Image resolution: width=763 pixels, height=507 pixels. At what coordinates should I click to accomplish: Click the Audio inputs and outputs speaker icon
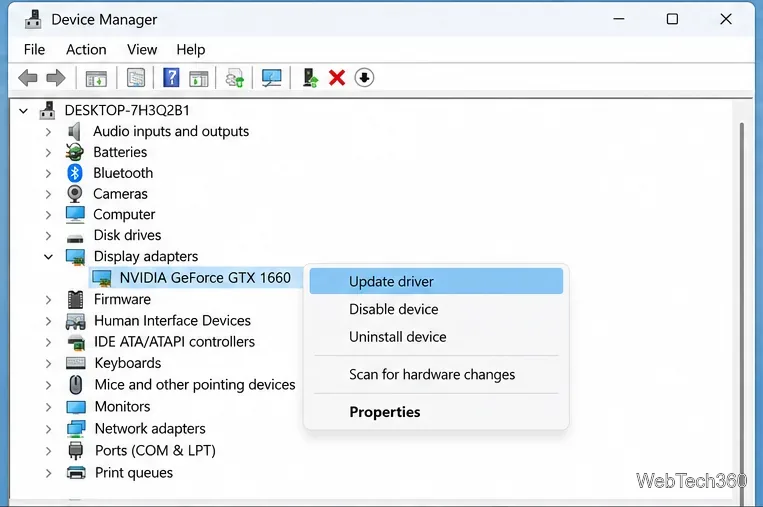coord(74,131)
